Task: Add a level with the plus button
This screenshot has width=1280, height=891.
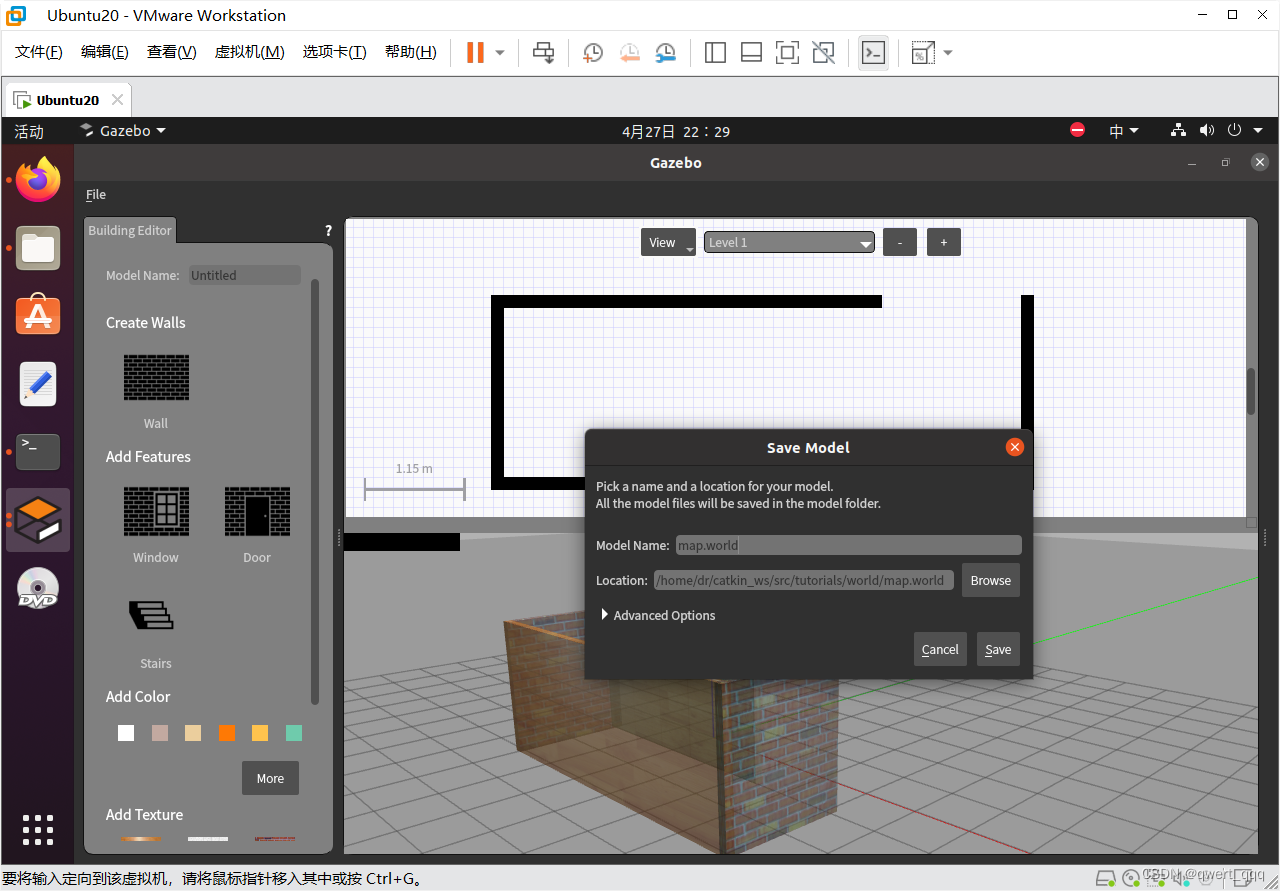Action: [x=944, y=242]
